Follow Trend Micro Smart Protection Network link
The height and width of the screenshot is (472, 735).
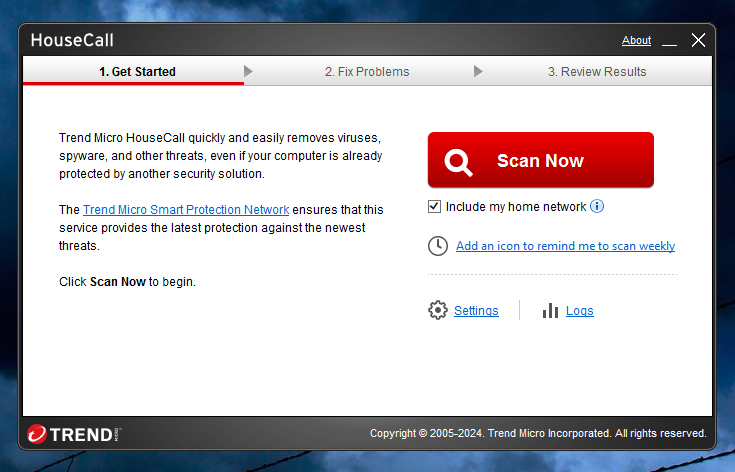(x=186, y=210)
